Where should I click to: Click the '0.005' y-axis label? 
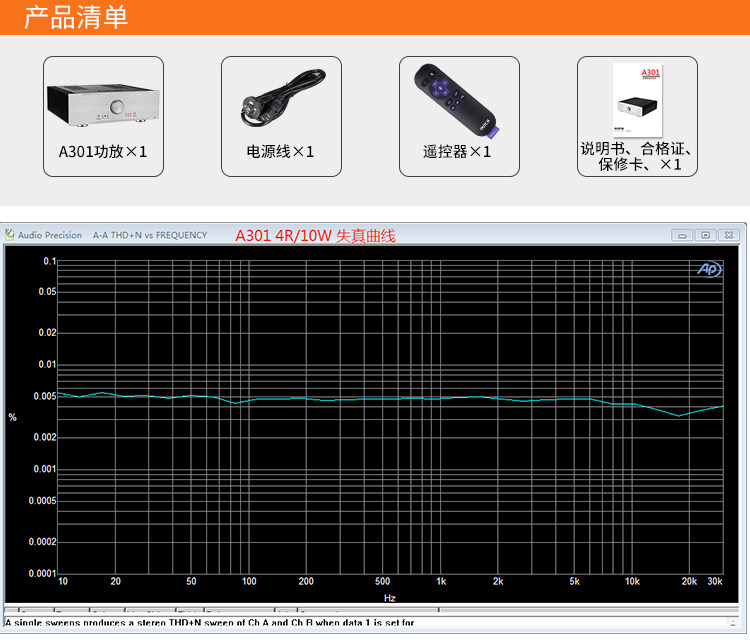tap(44, 396)
